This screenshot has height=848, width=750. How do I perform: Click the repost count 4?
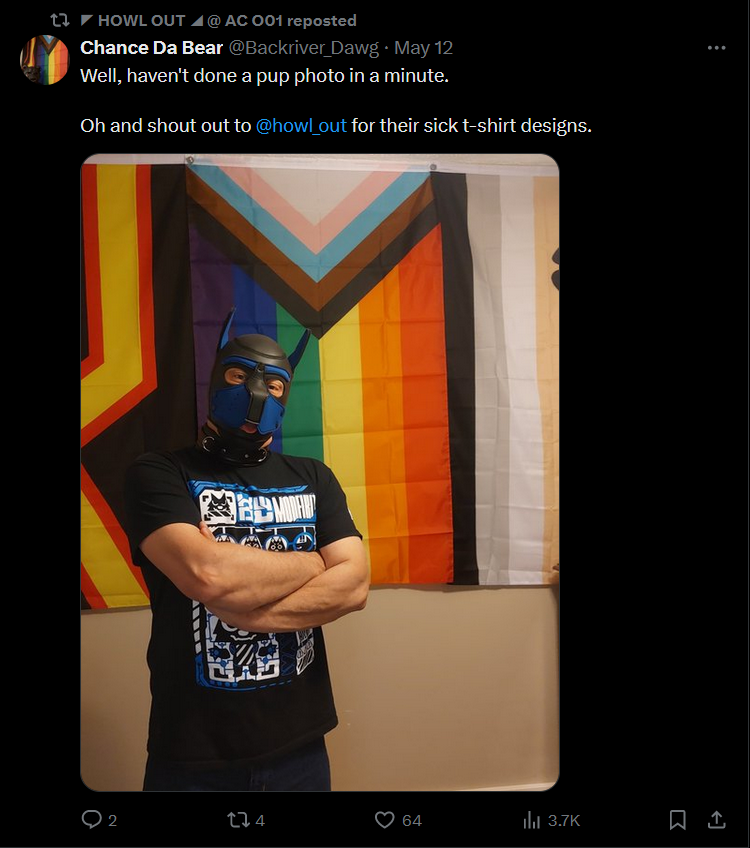pyautogui.click(x=260, y=820)
